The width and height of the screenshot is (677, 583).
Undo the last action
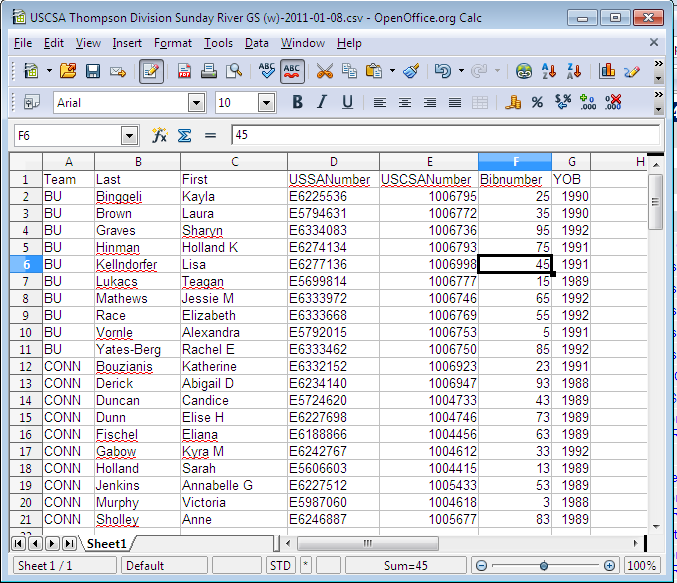[443, 71]
